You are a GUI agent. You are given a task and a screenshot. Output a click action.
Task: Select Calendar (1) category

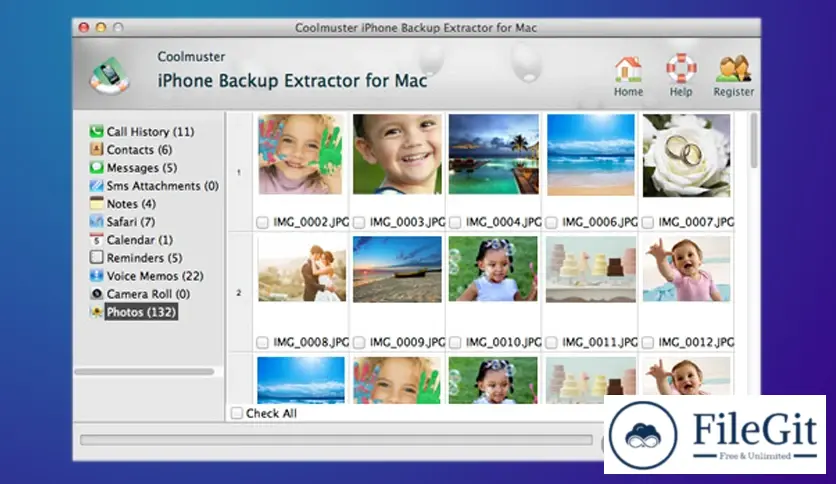click(x=140, y=240)
